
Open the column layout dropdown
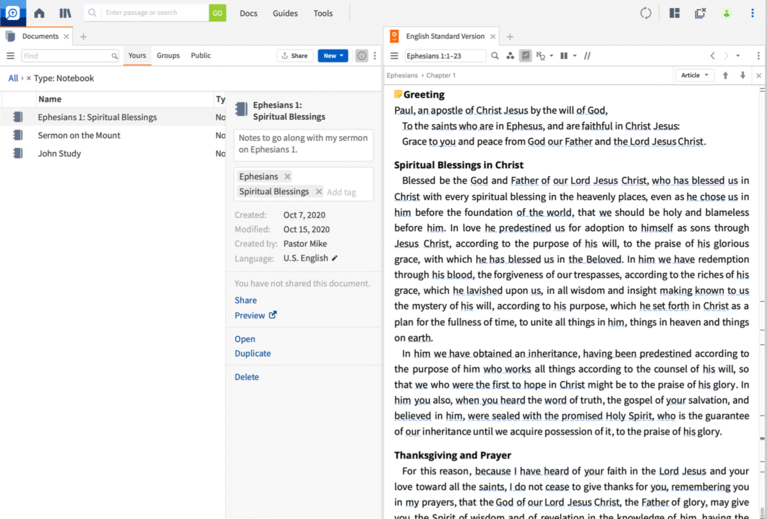567,56
